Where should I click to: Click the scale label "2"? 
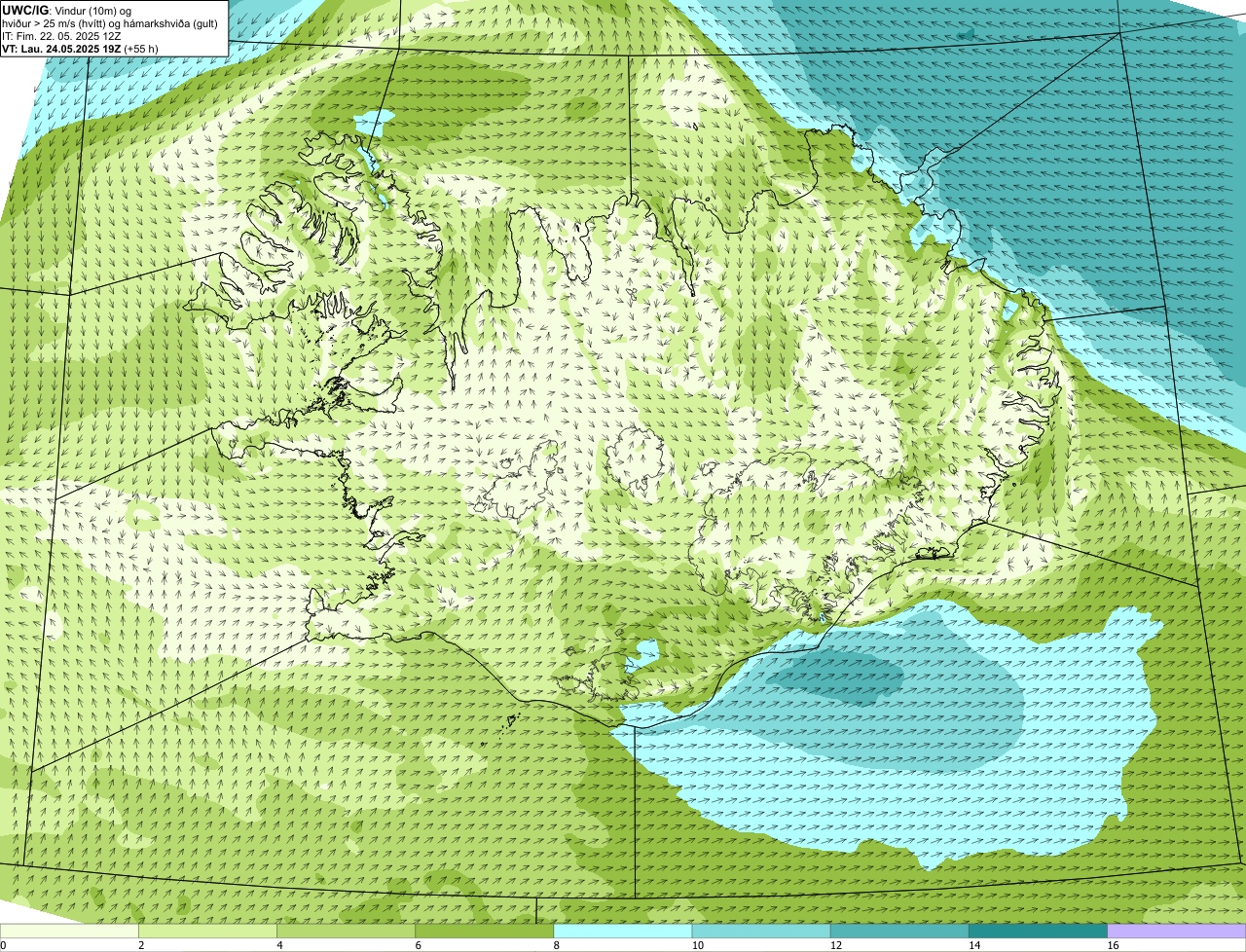pyautogui.click(x=141, y=945)
